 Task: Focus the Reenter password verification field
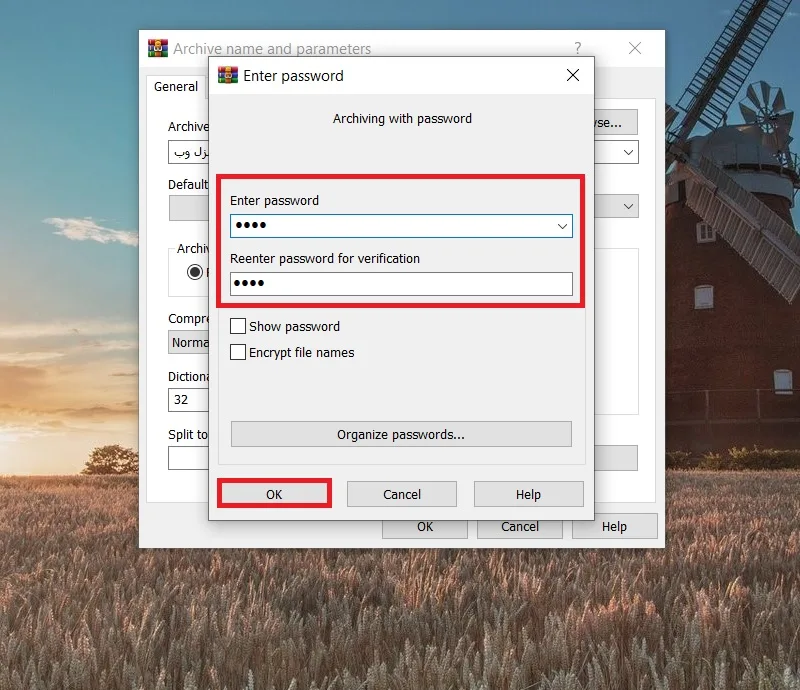401,284
